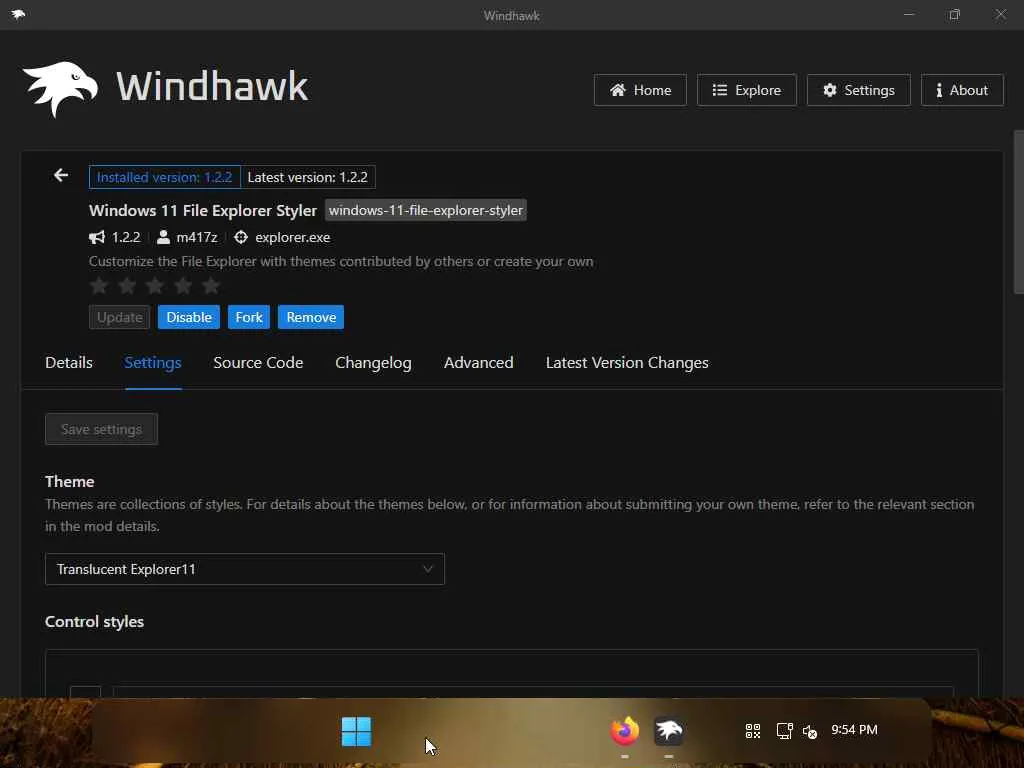The width and height of the screenshot is (1024, 768).
Task: Click the Windhawk taskbar icon
Action: point(668,731)
